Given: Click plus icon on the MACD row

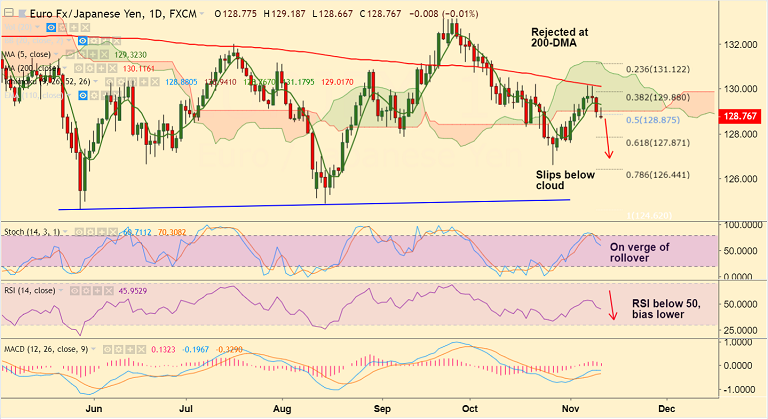Looking at the screenshot, I should tap(130, 349).
